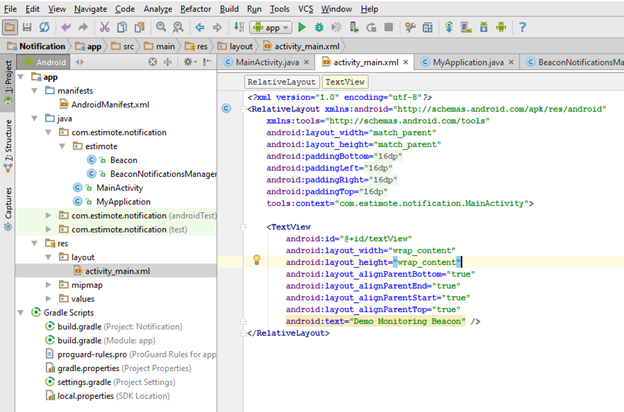This screenshot has height=412, width=624.
Task: Select AndroidManifest.xml in project tree
Action: point(110,105)
